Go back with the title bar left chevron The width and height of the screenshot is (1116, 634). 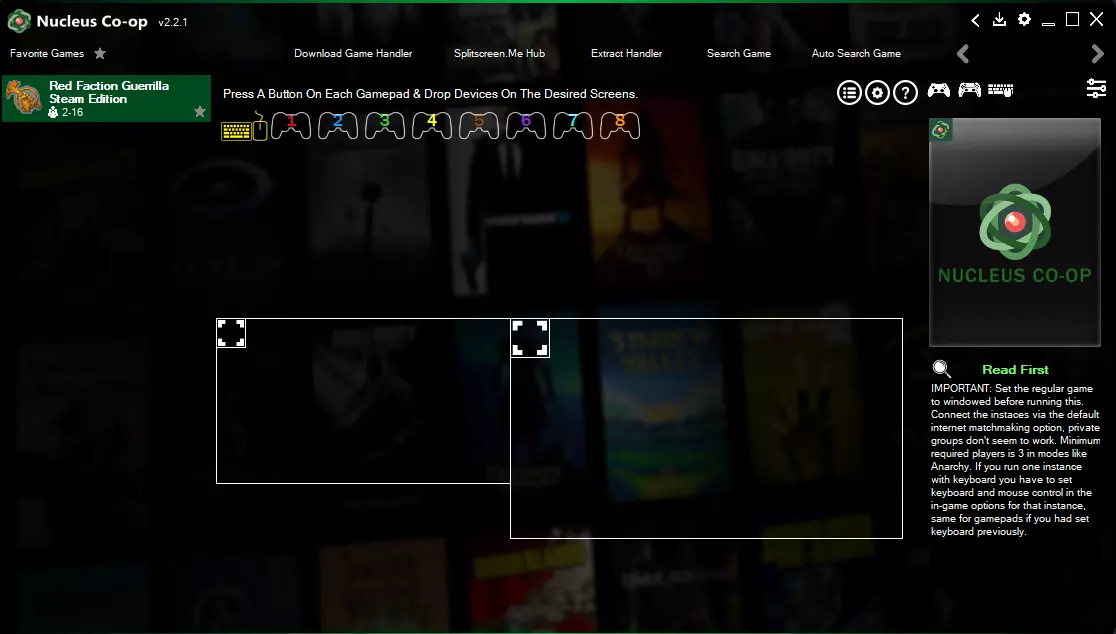coord(976,21)
